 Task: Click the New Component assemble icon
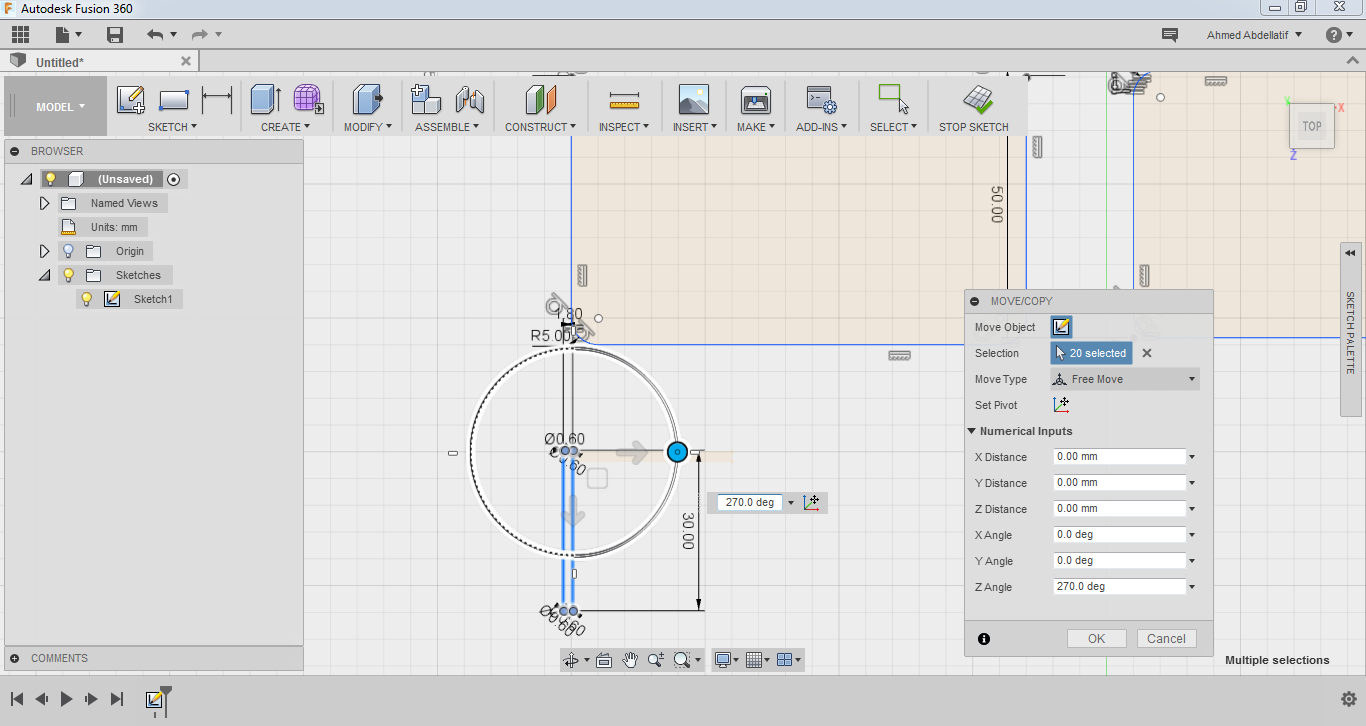[x=427, y=99]
